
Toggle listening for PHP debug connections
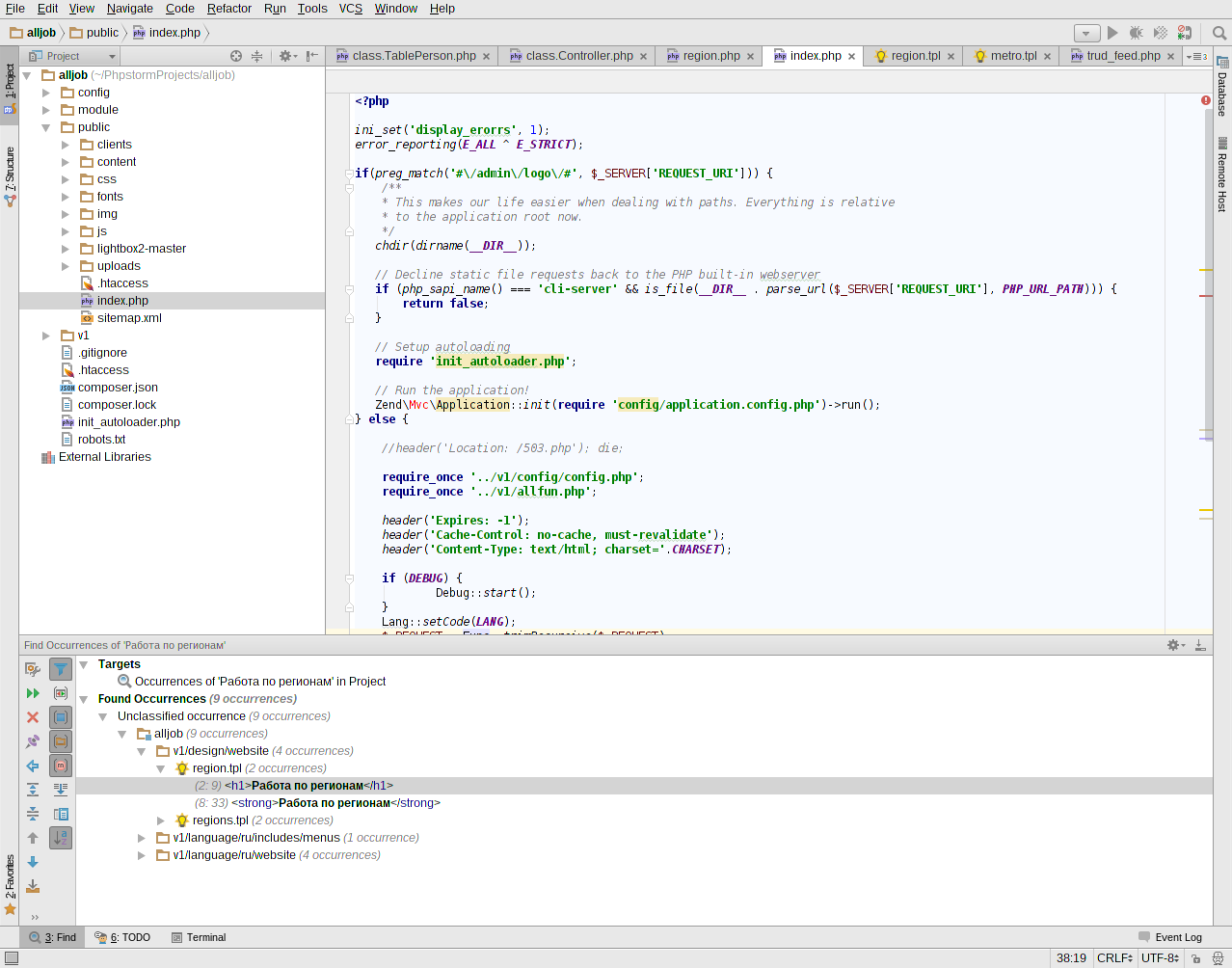point(1185,33)
